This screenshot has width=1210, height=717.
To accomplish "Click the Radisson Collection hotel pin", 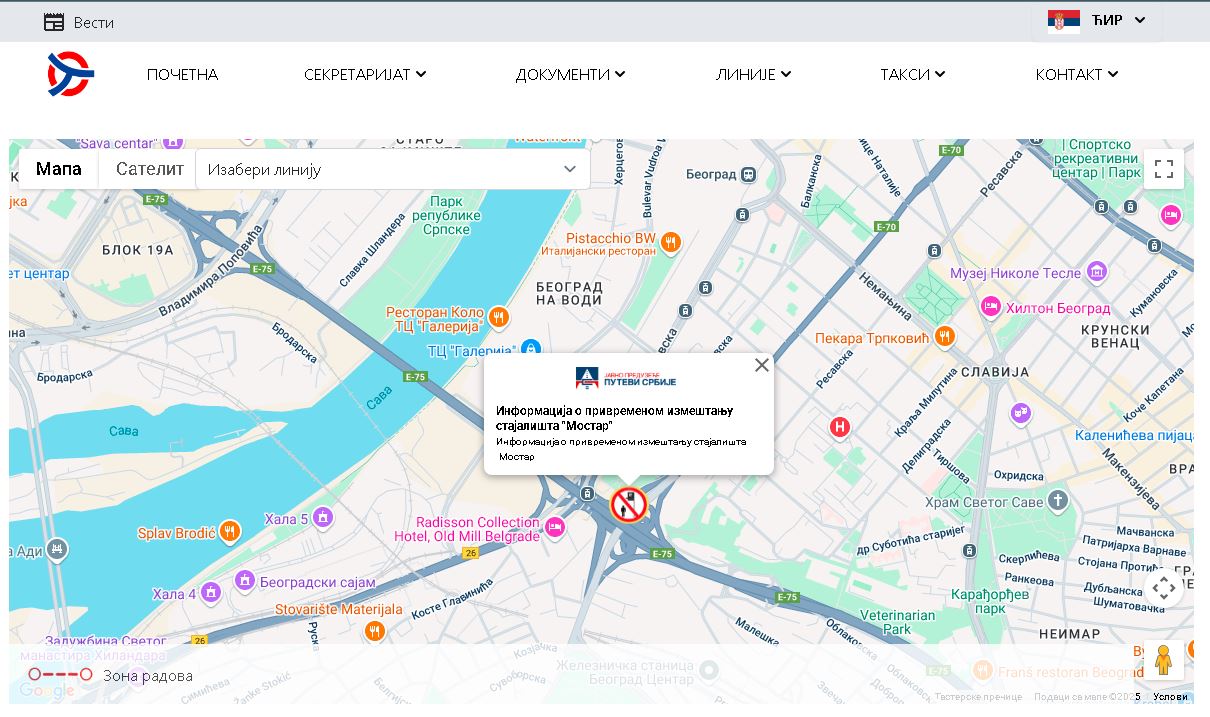I will tap(555, 527).
